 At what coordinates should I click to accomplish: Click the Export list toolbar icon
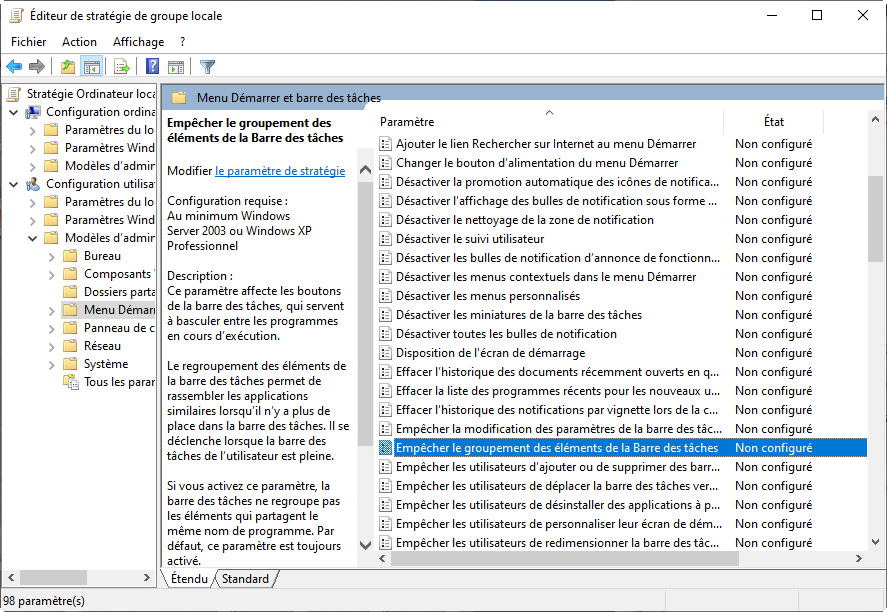pos(122,67)
